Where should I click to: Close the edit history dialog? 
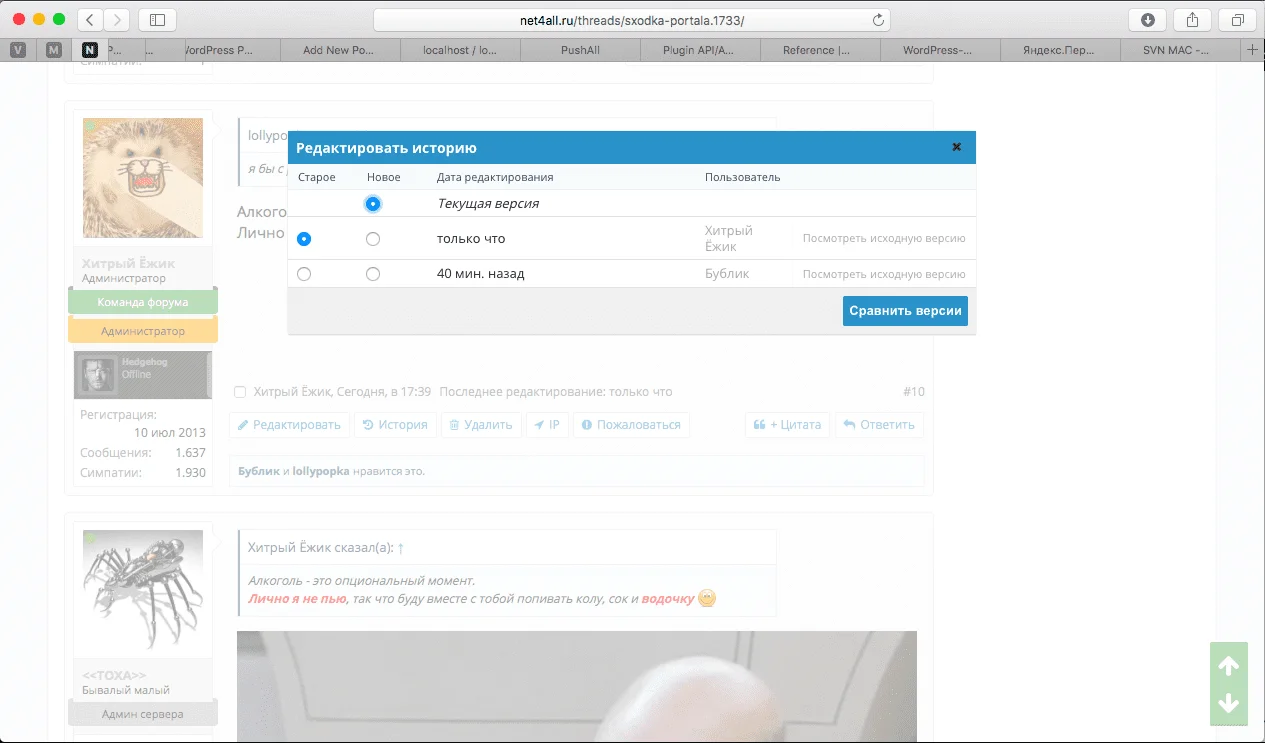pyautogui.click(x=956, y=147)
